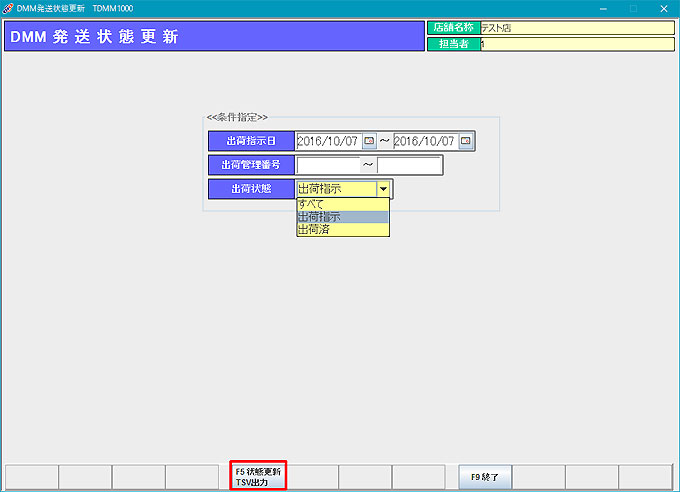The image size is (680, 492).
Task: Focus the start 出荷指示日 date field
Action: (329, 141)
